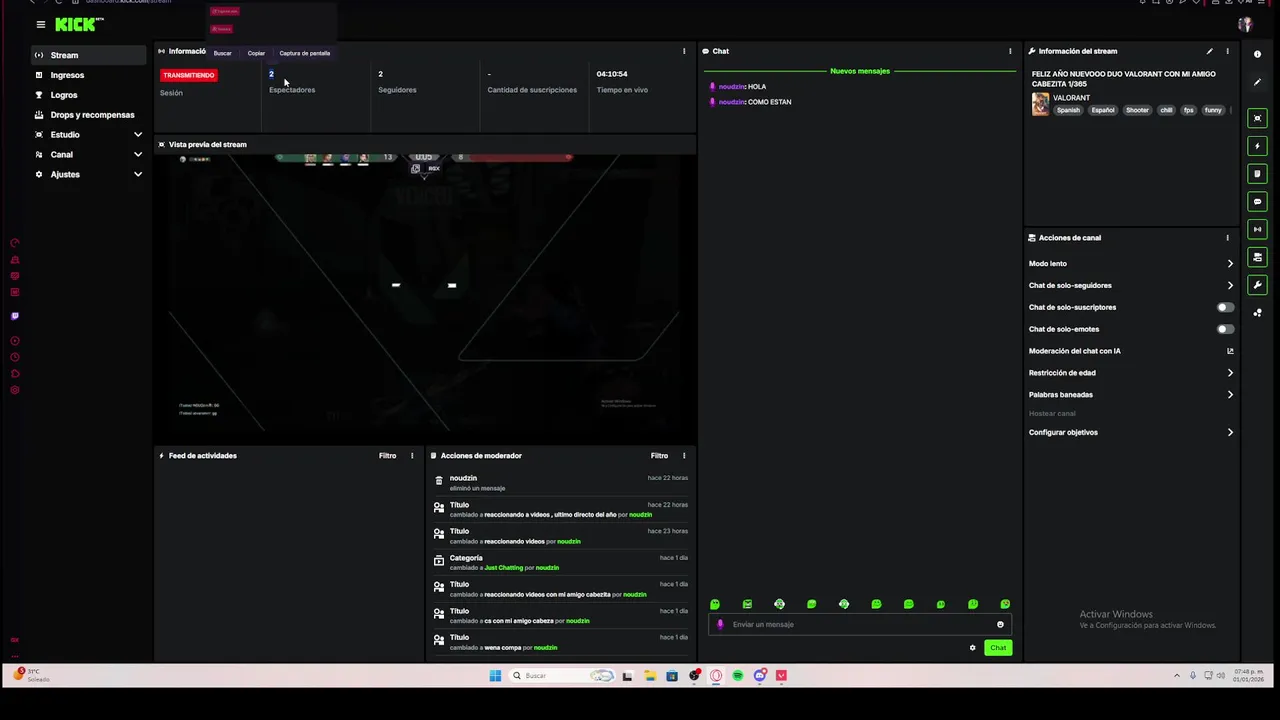Click the Windows taskbar search box
Image resolution: width=1280 pixels, height=720 pixels.
point(560,676)
